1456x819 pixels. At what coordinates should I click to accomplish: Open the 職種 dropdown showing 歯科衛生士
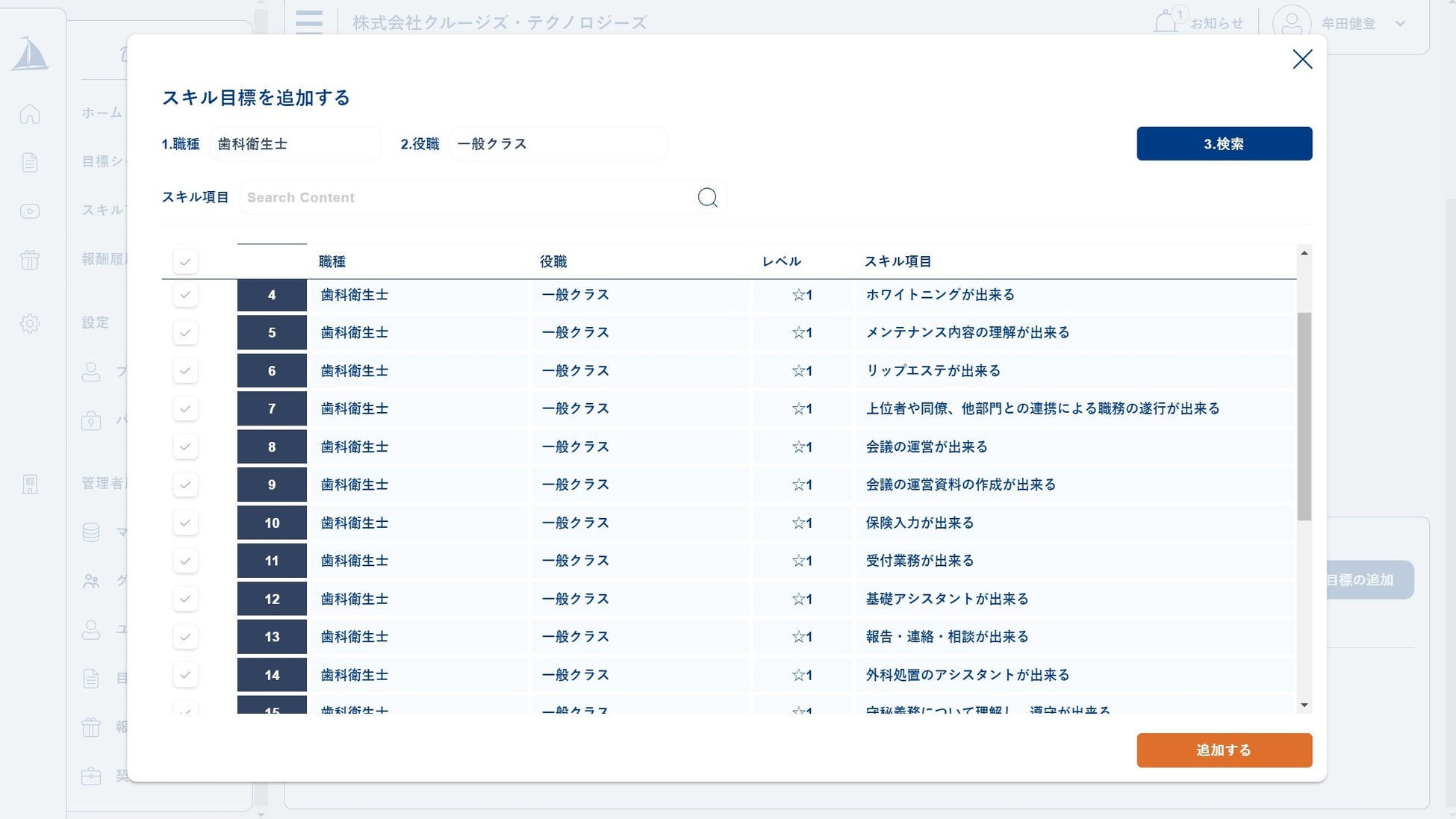295,143
